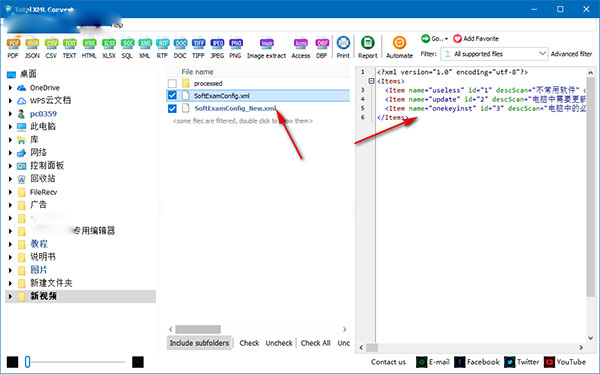Pick the PNG conversion icon
The image size is (600, 374).
(x=236, y=48)
